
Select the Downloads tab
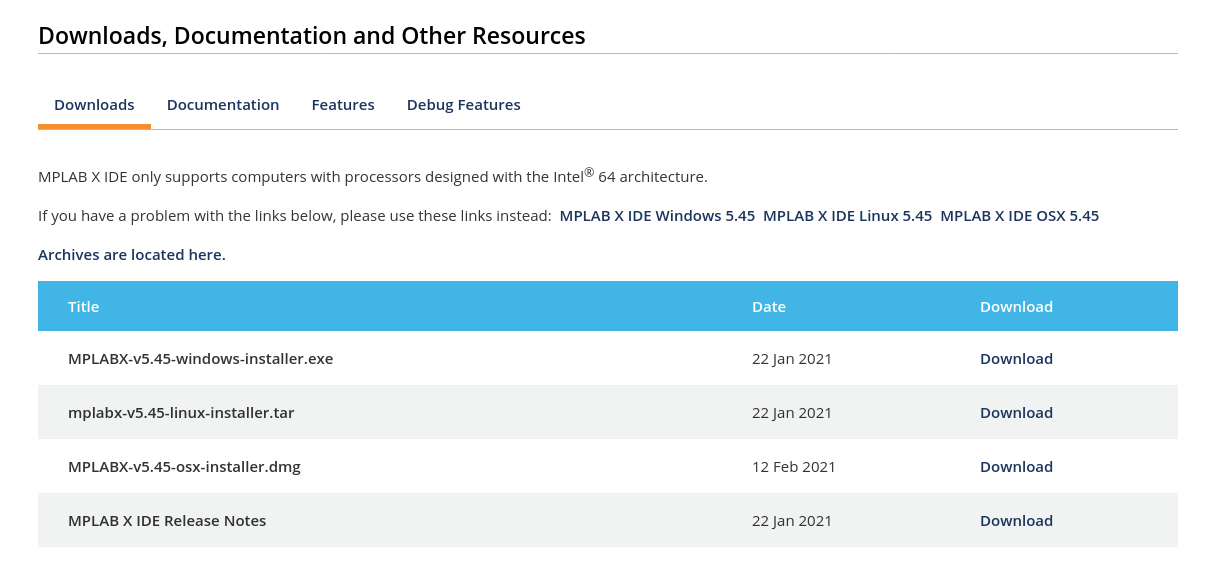click(x=94, y=104)
